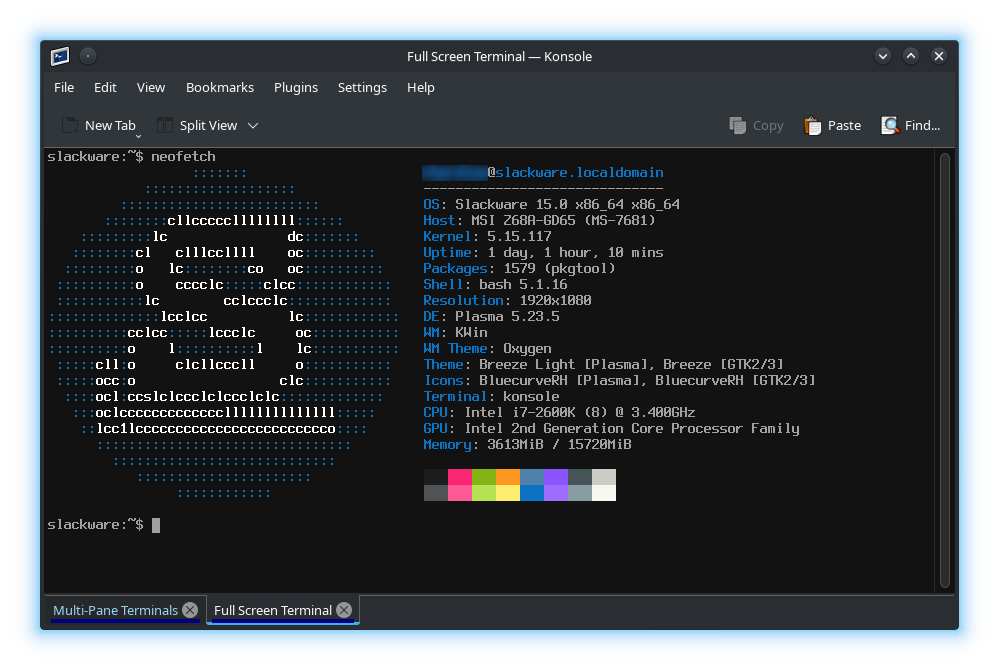Switch to the Multi-Pane Terminals tab

point(115,610)
